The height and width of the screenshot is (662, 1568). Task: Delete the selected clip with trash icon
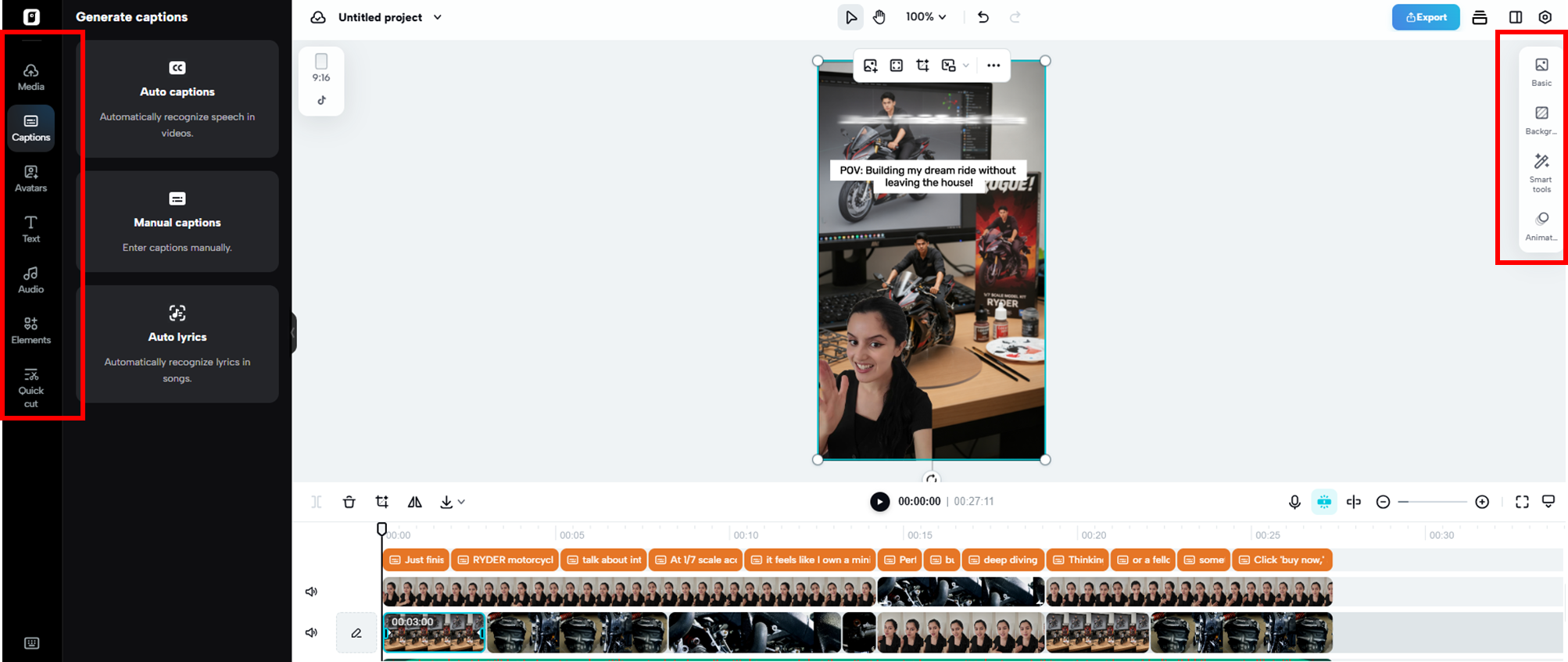(x=349, y=502)
